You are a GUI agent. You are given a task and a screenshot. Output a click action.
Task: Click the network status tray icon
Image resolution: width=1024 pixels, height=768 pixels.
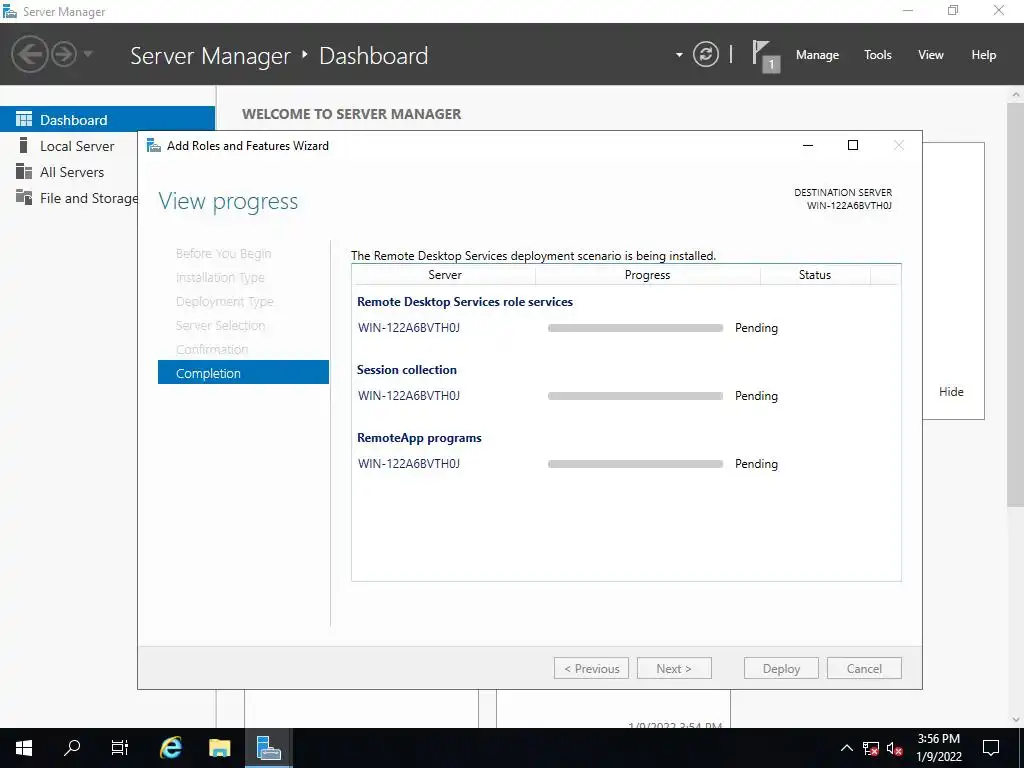pyautogui.click(x=871, y=748)
